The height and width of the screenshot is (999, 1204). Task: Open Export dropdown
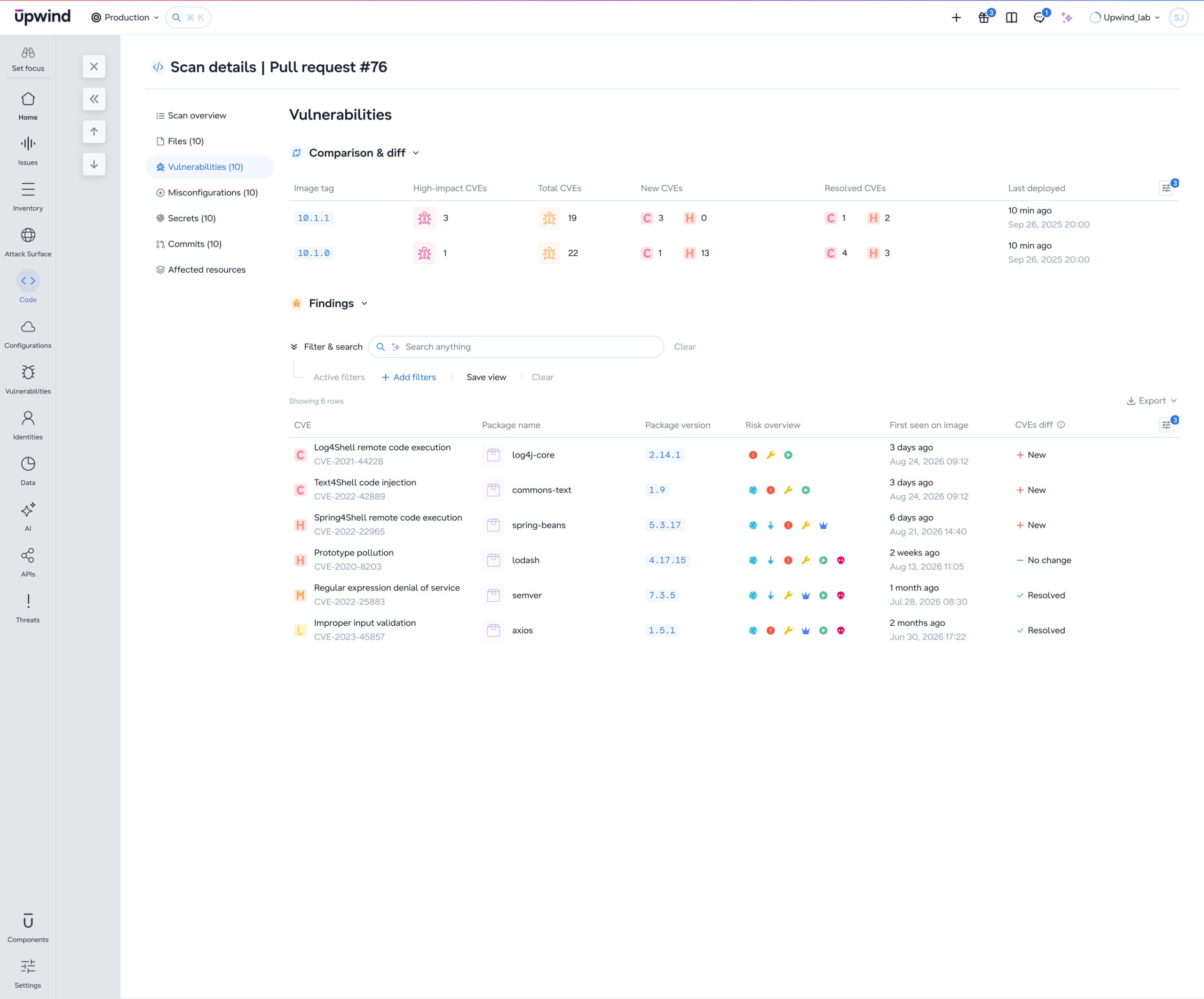[x=1152, y=401]
